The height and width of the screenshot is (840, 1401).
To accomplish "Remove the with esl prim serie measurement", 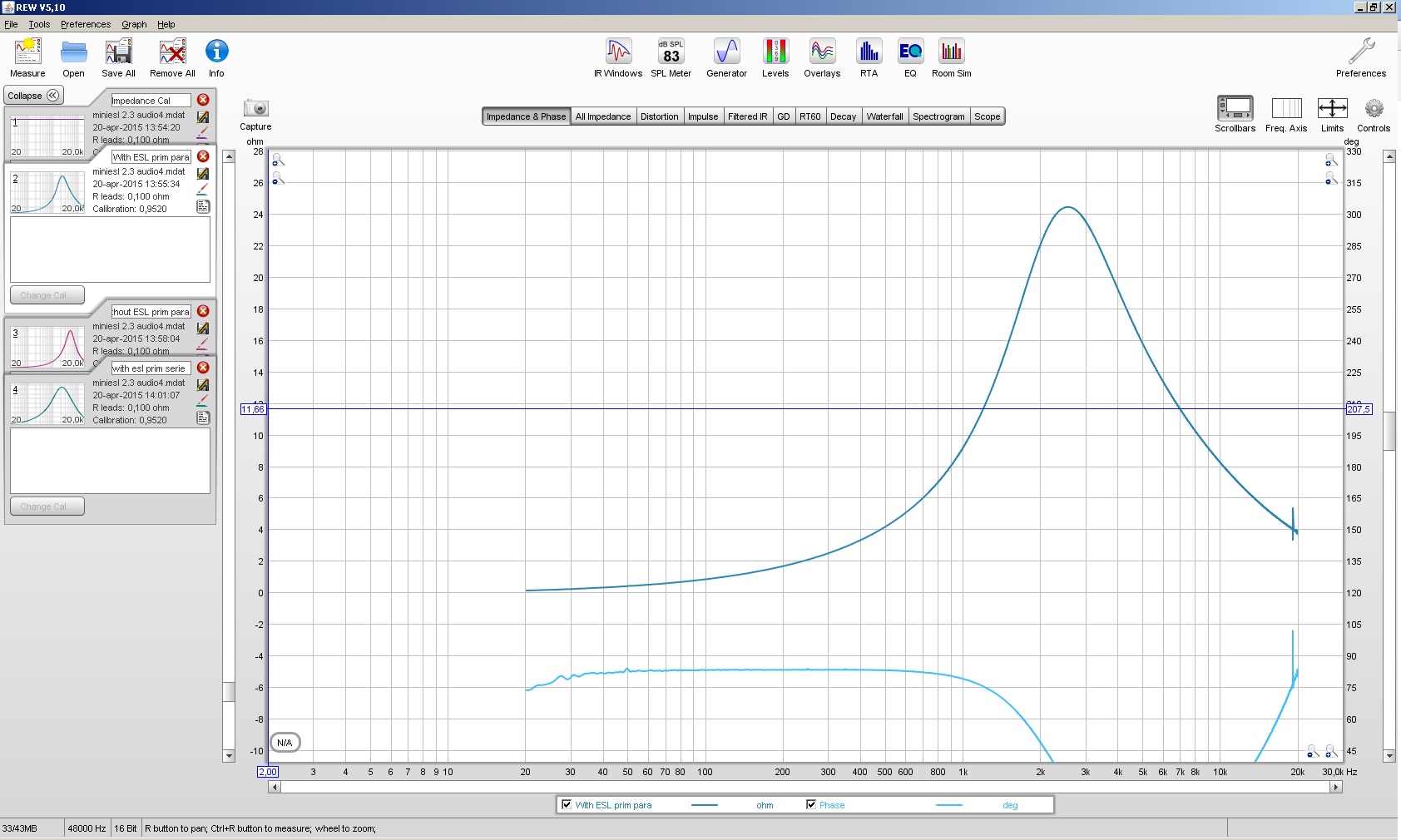I will (x=203, y=368).
